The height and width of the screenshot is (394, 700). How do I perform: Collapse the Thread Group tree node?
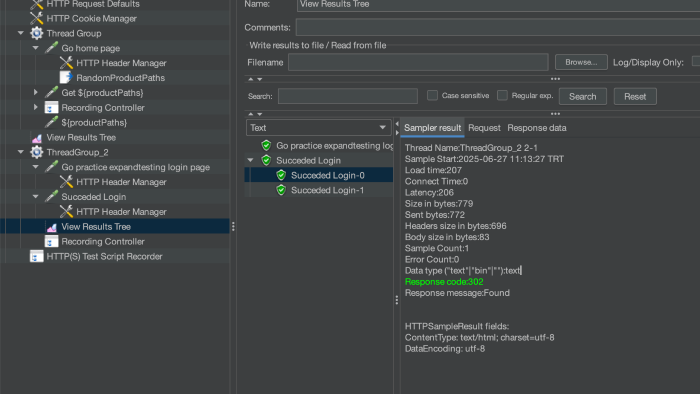[x=21, y=33]
